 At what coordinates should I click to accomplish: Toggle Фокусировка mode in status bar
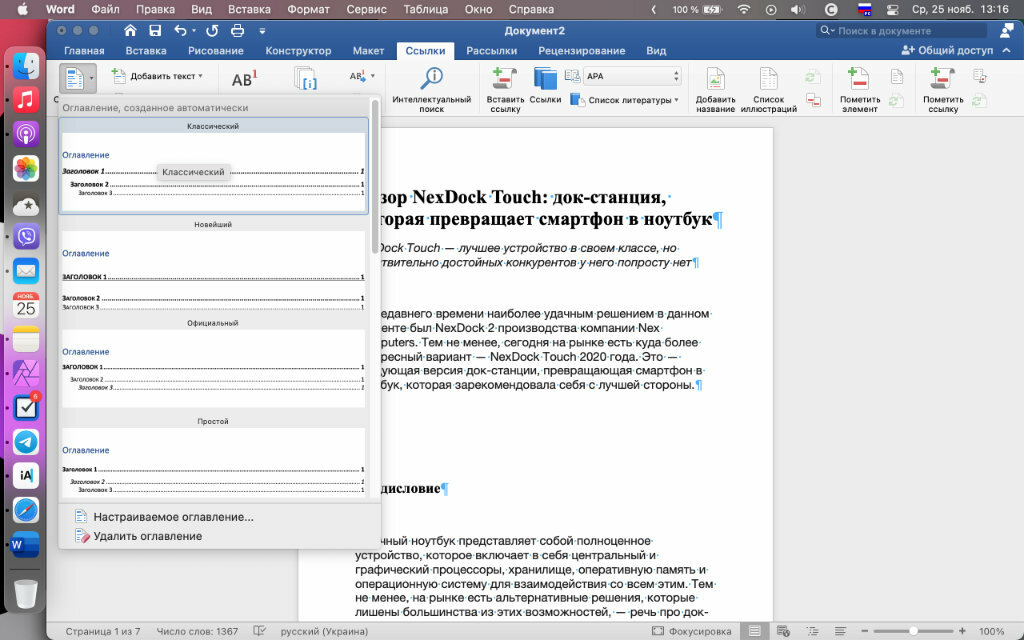coord(684,632)
